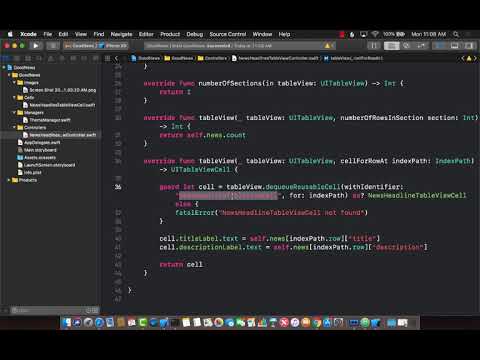Open the Wi-Fi status menu

(x=375, y=34)
